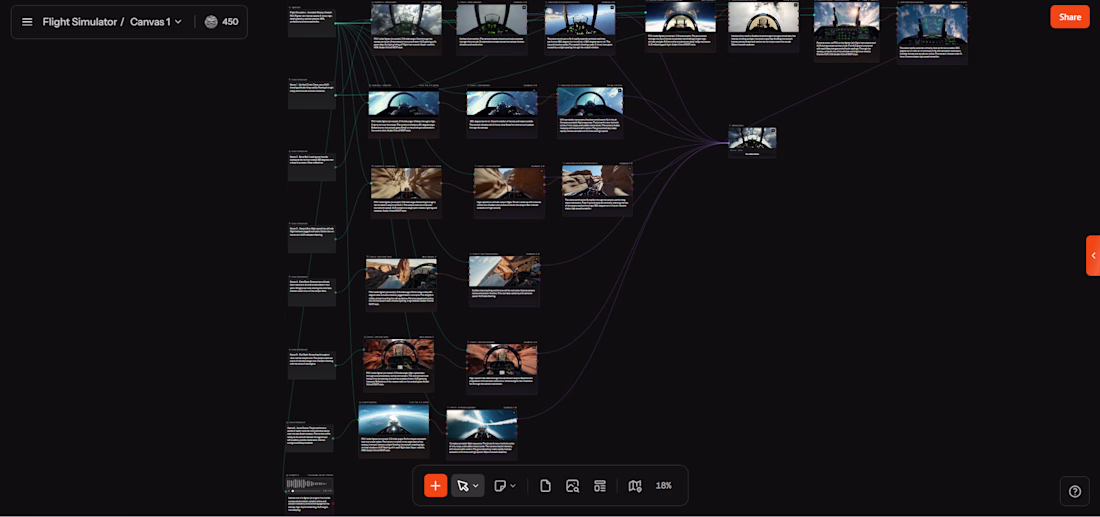Toggle the minimap map-pin icon

pyautogui.click(x=635, y=485)
